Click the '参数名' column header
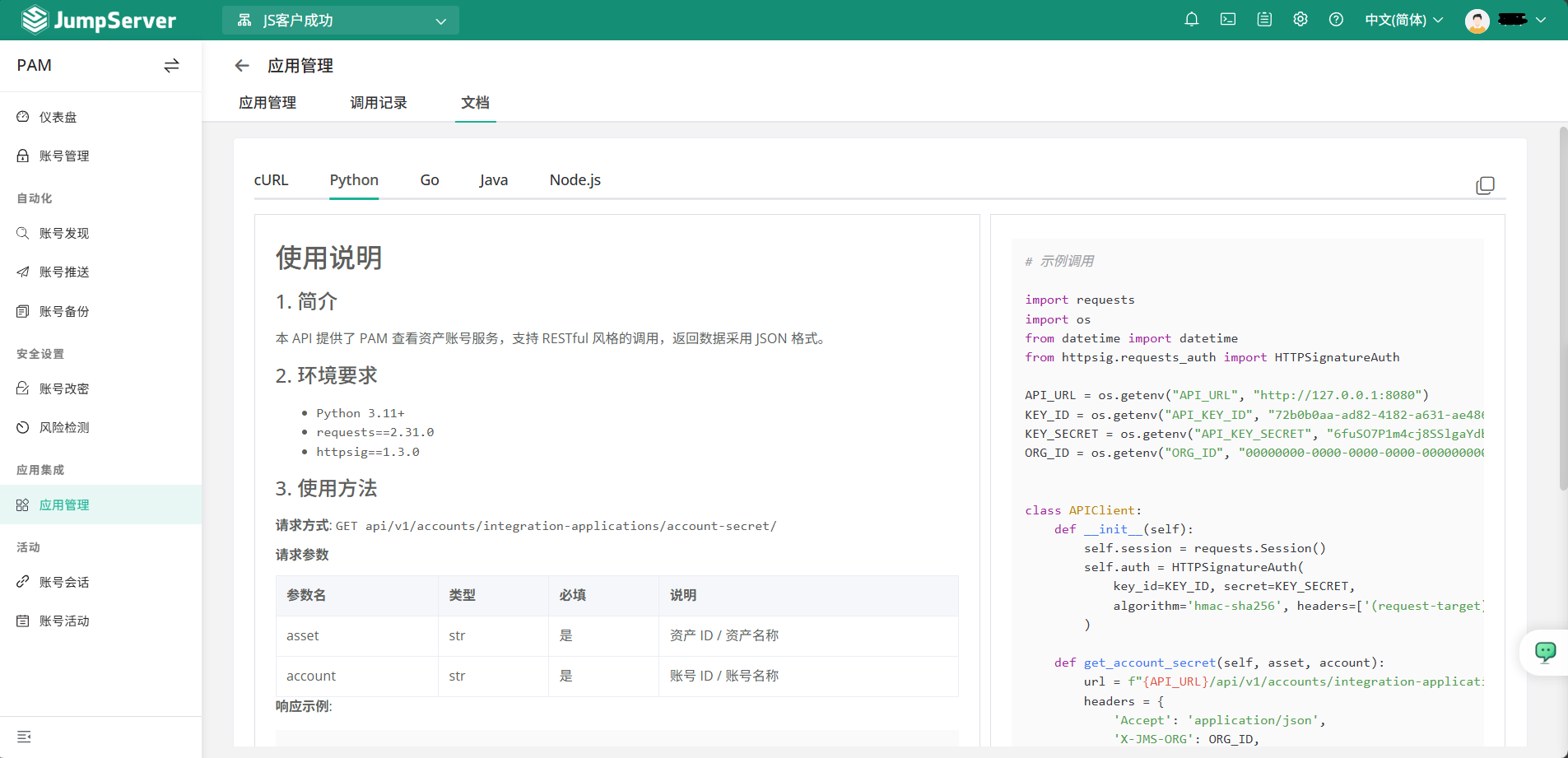Screen dimensions: 1568x758 click(x=357, y=595)
